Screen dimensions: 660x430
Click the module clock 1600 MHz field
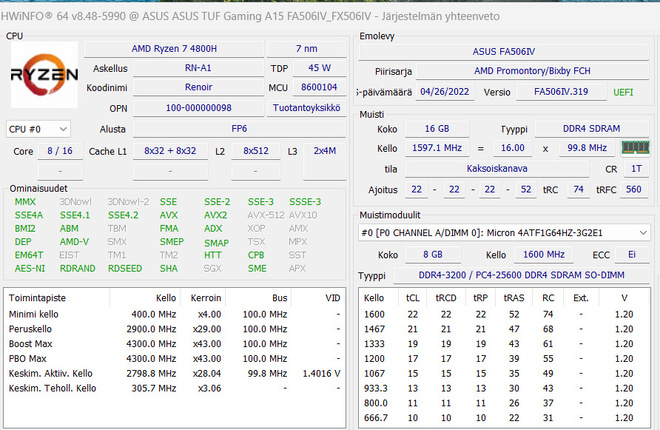point(544,255)
